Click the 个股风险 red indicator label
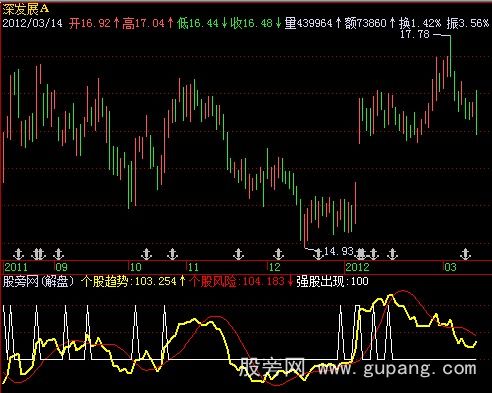 [x=213, y=282]
